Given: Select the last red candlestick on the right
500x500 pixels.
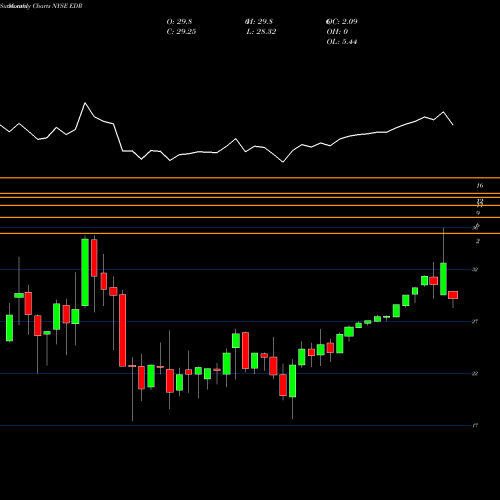Looking at the screenshot, I should [453, 295].
